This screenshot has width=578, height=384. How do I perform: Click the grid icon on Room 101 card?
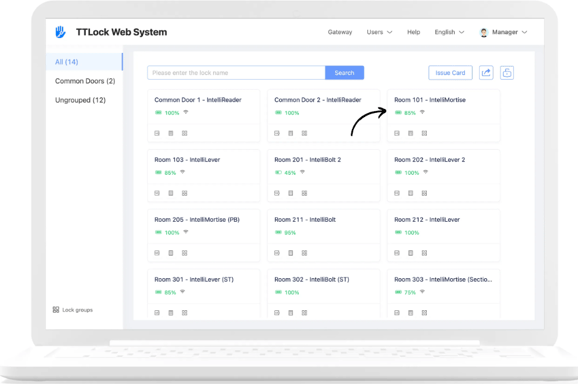(x=424, y=133)
